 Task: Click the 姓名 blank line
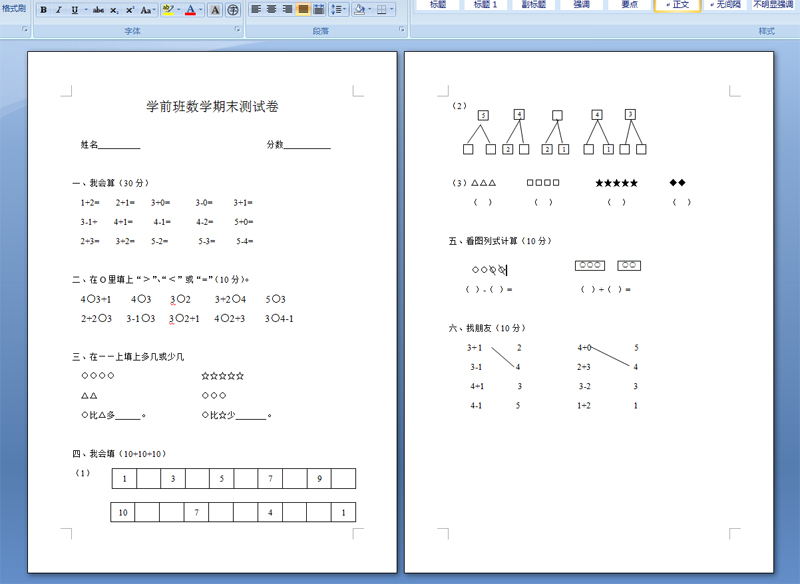click(119, 145)
